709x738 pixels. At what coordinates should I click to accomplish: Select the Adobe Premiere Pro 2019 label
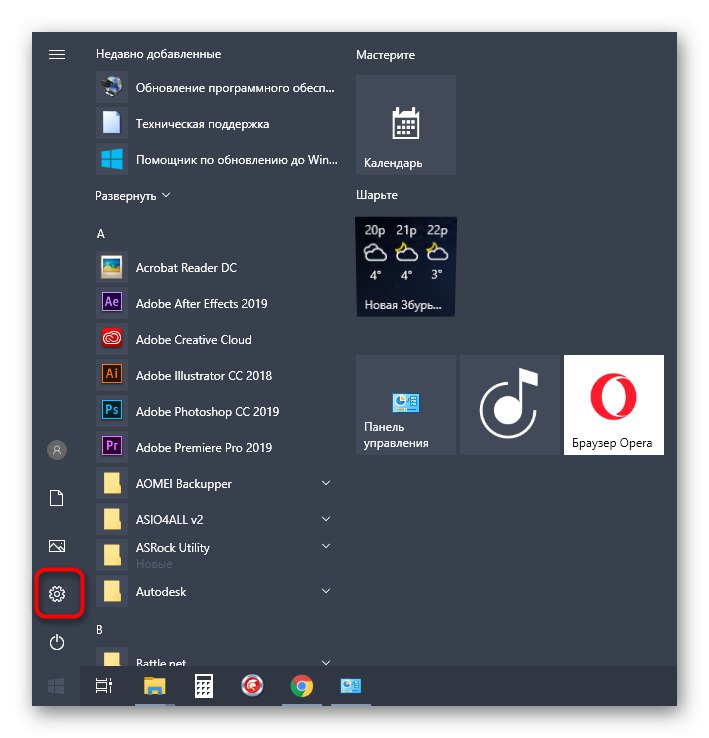click(204, 448)
